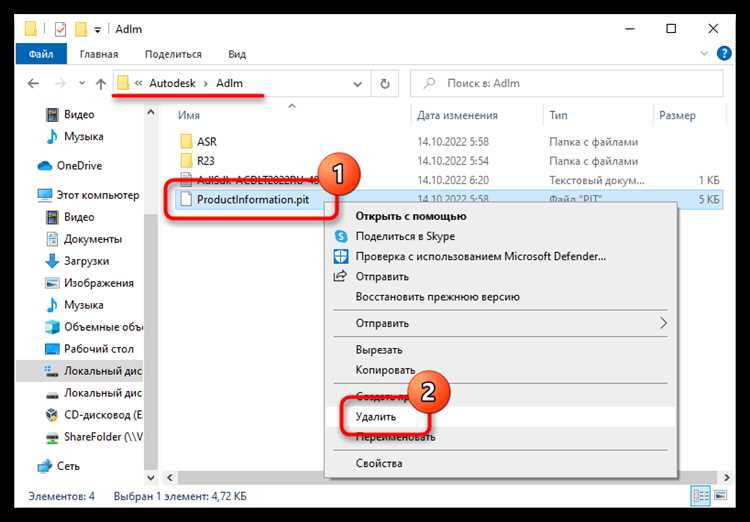Image resolution: width=750 pixels, height=522 pixels.
Task: Open OneDrive in the navigation pane
Action: coord(79,166)
